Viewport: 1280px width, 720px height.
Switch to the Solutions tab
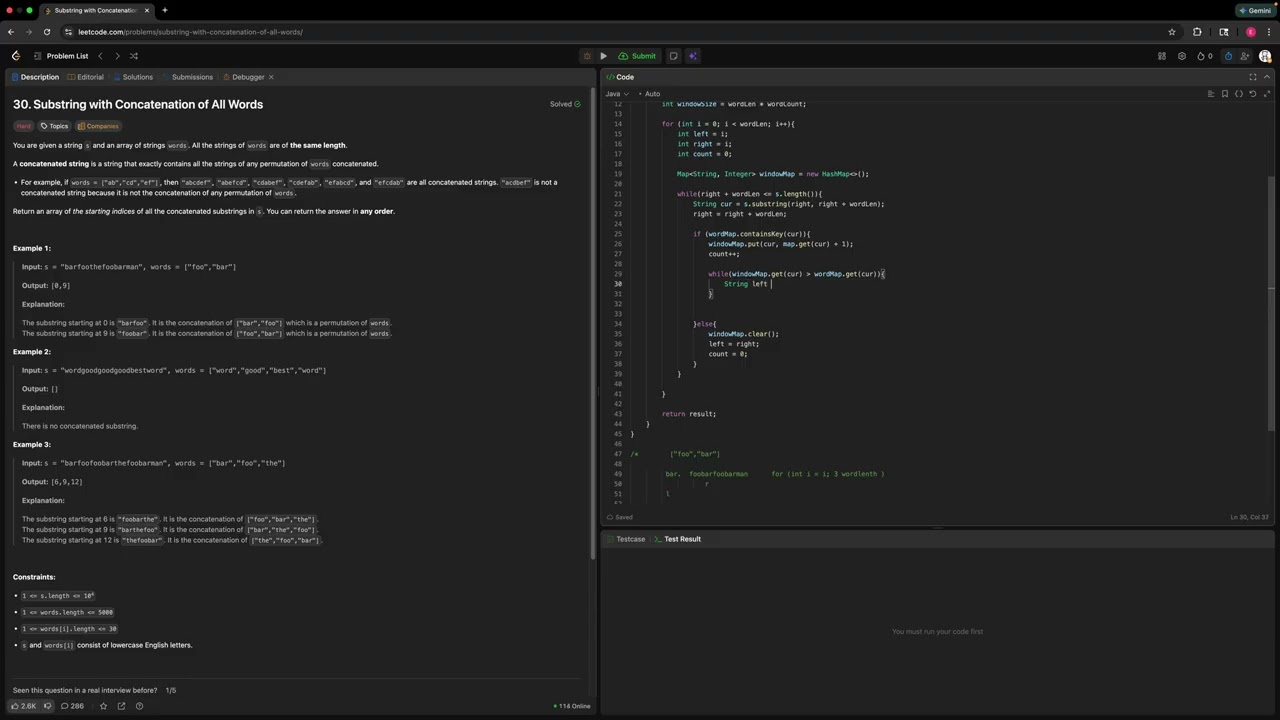click(x=132, y=77)
